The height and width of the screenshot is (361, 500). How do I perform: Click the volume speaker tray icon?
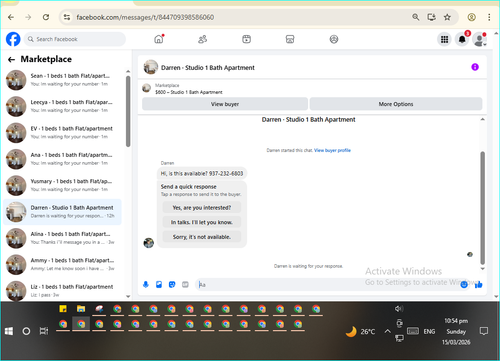(399, 309)
